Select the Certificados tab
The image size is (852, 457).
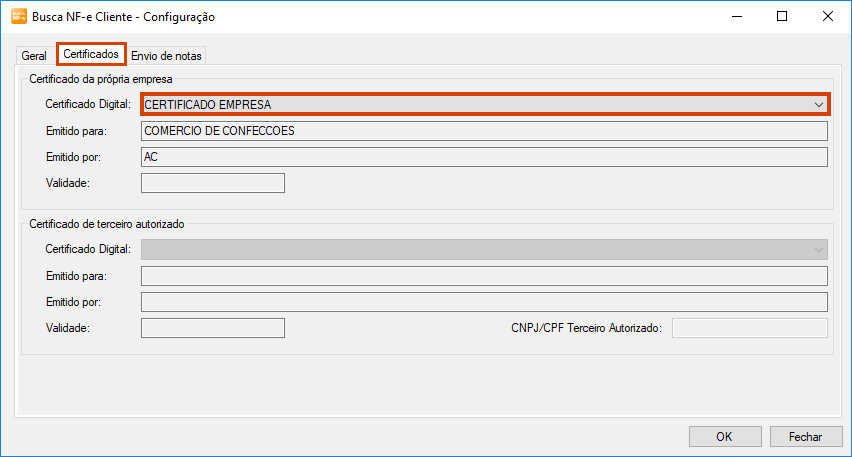[x=91, y=54]
